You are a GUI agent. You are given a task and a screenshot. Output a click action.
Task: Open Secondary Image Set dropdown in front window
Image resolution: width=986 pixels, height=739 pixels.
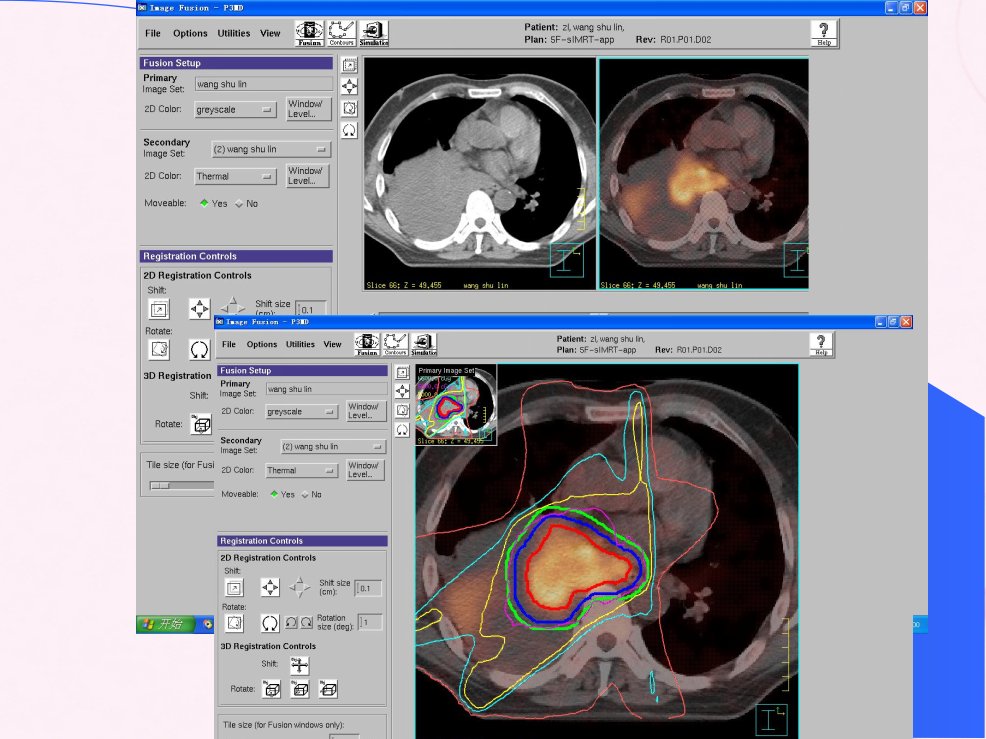point(332,447)
